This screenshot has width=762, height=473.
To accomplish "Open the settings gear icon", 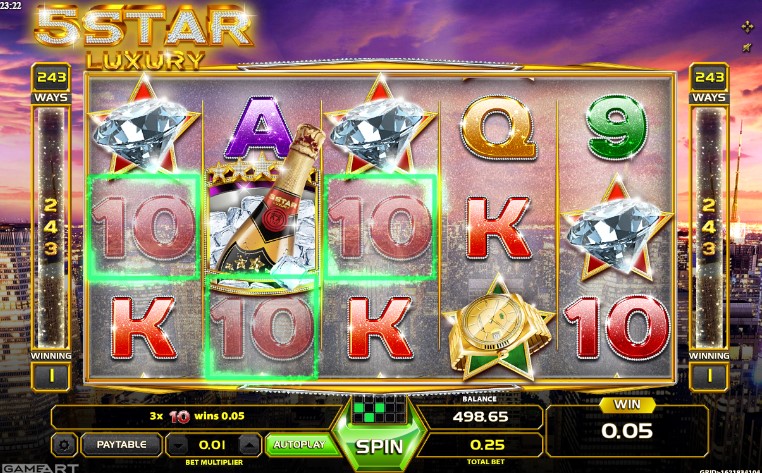I will click(65, 445).
